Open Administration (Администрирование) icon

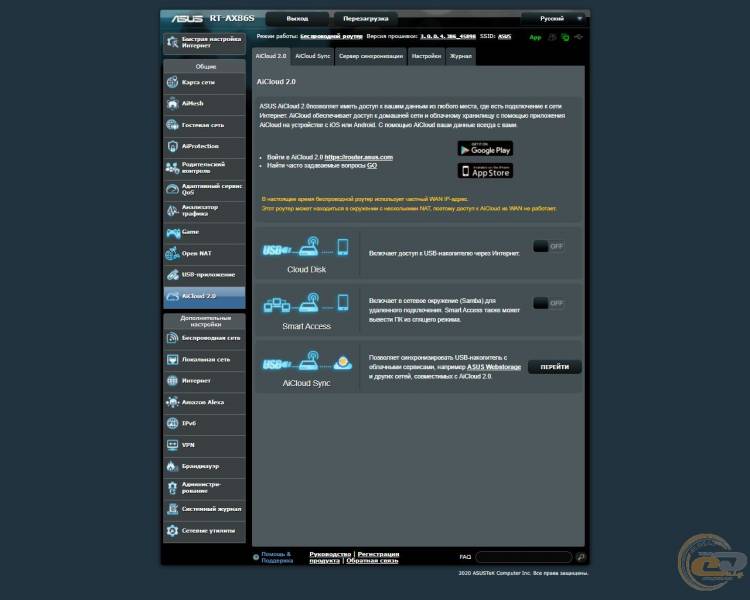pyautogui.click(x=173, y=488)
